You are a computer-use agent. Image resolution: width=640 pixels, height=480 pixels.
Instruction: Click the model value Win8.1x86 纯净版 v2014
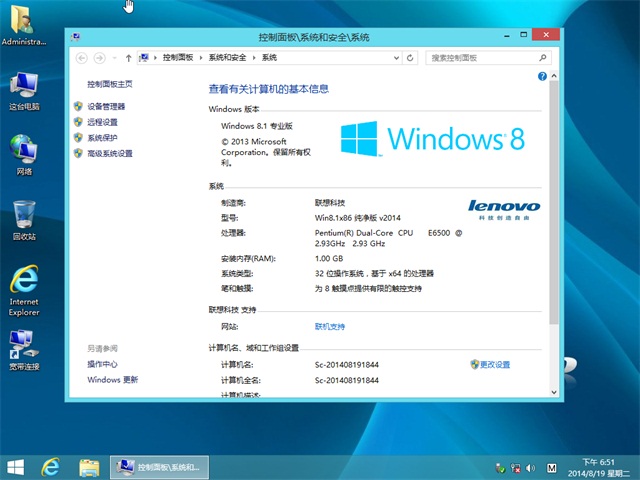(x=358, y=218)
